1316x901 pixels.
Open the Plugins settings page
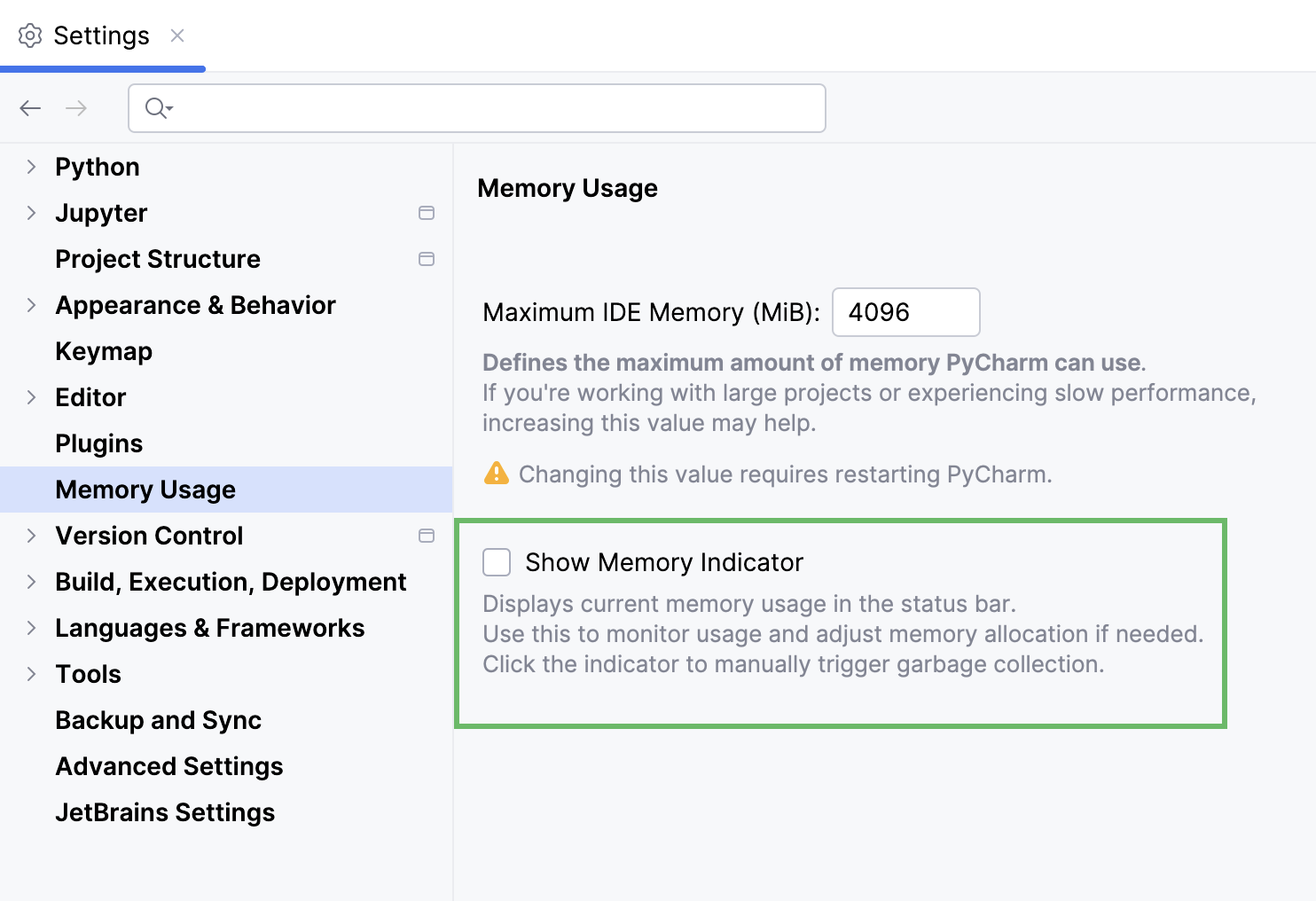[x=98, y=443]
